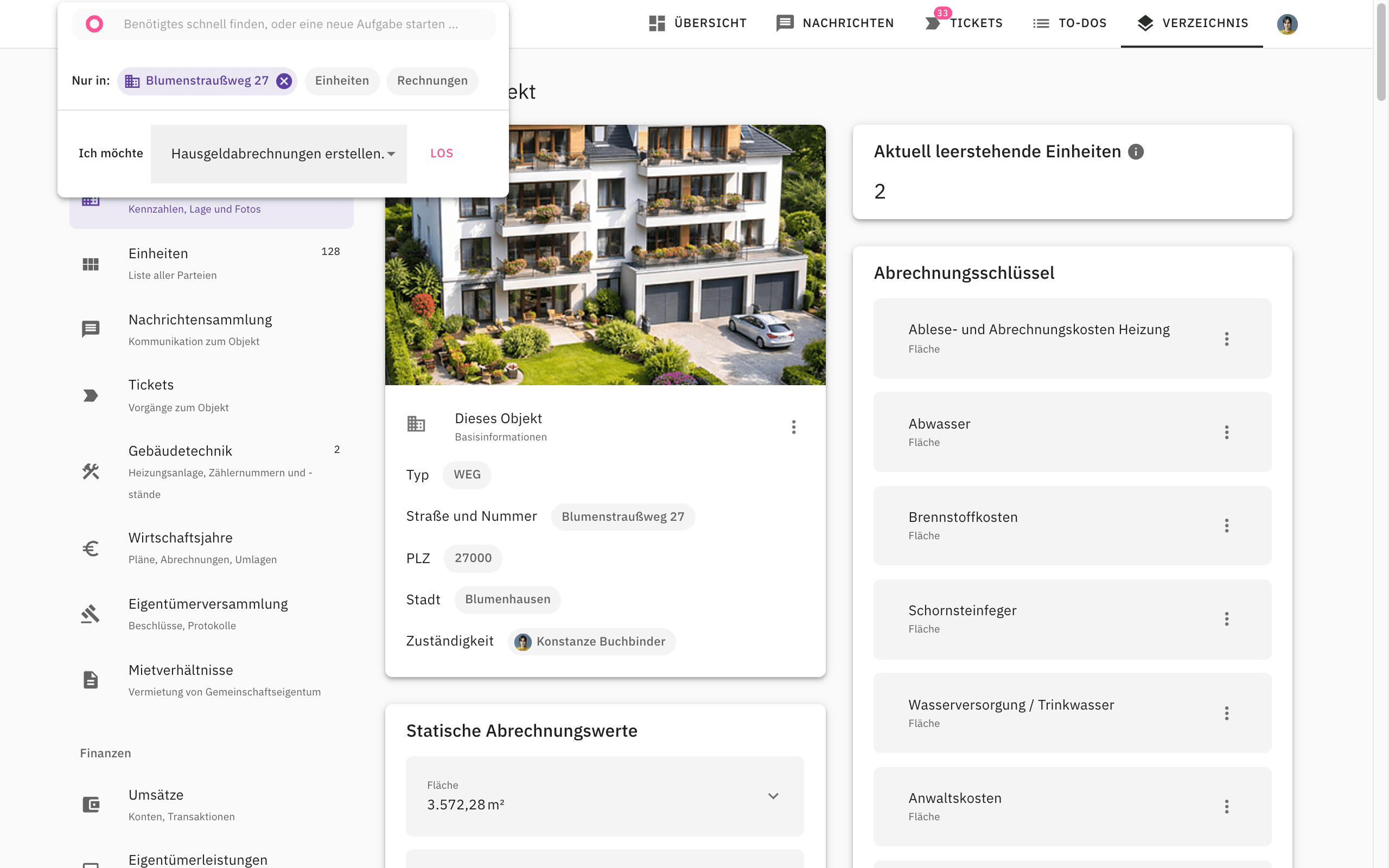Open Nachrichtensammlung in the sidebar

(211, 330)
